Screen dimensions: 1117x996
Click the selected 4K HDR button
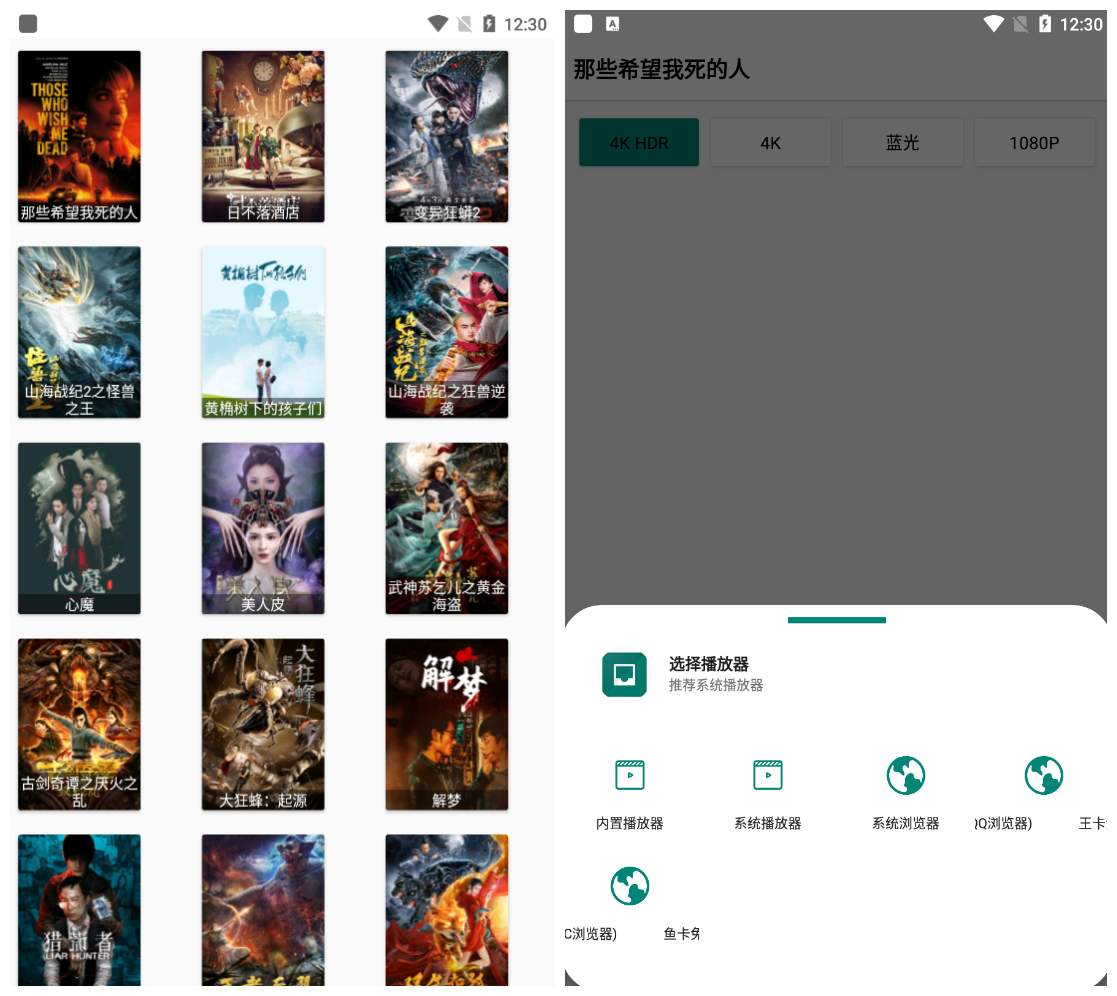(x=639, y=142)
